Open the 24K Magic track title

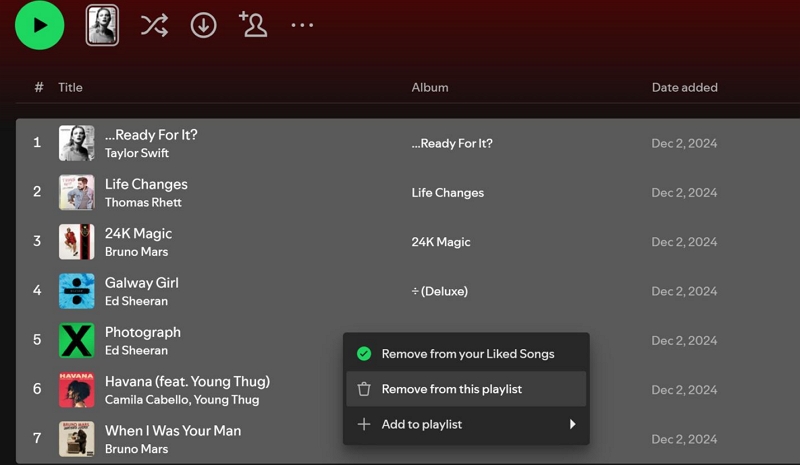[138, 233]
